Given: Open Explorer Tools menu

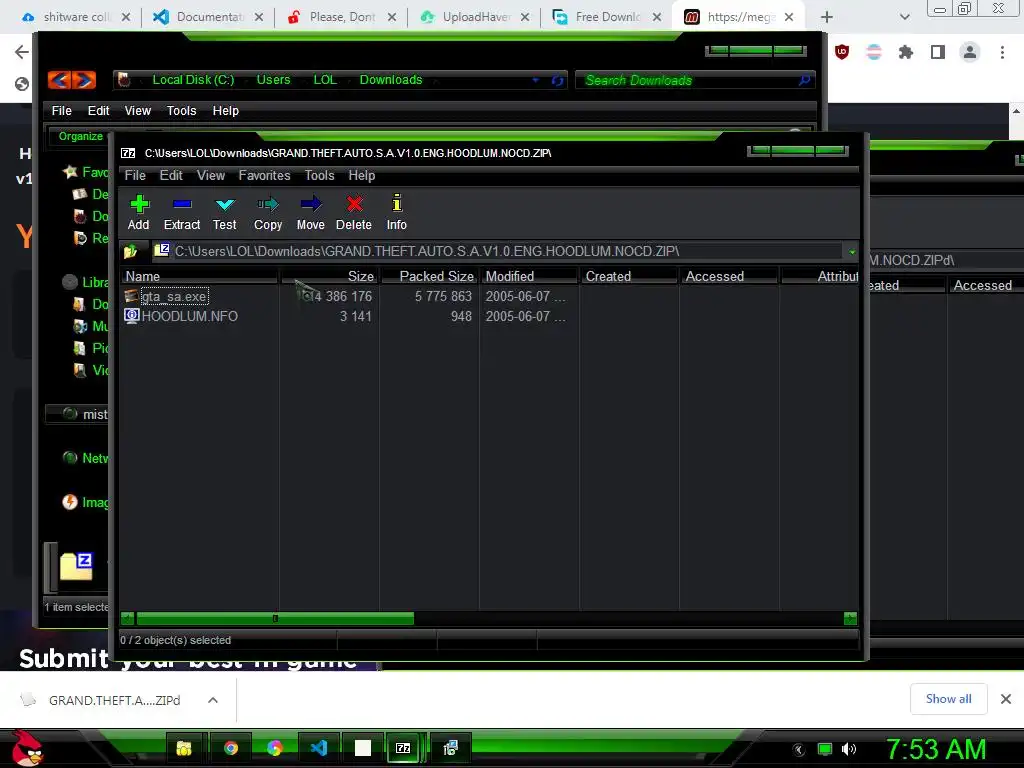Looking at the screenshot, I should click(x=181, y=110).
